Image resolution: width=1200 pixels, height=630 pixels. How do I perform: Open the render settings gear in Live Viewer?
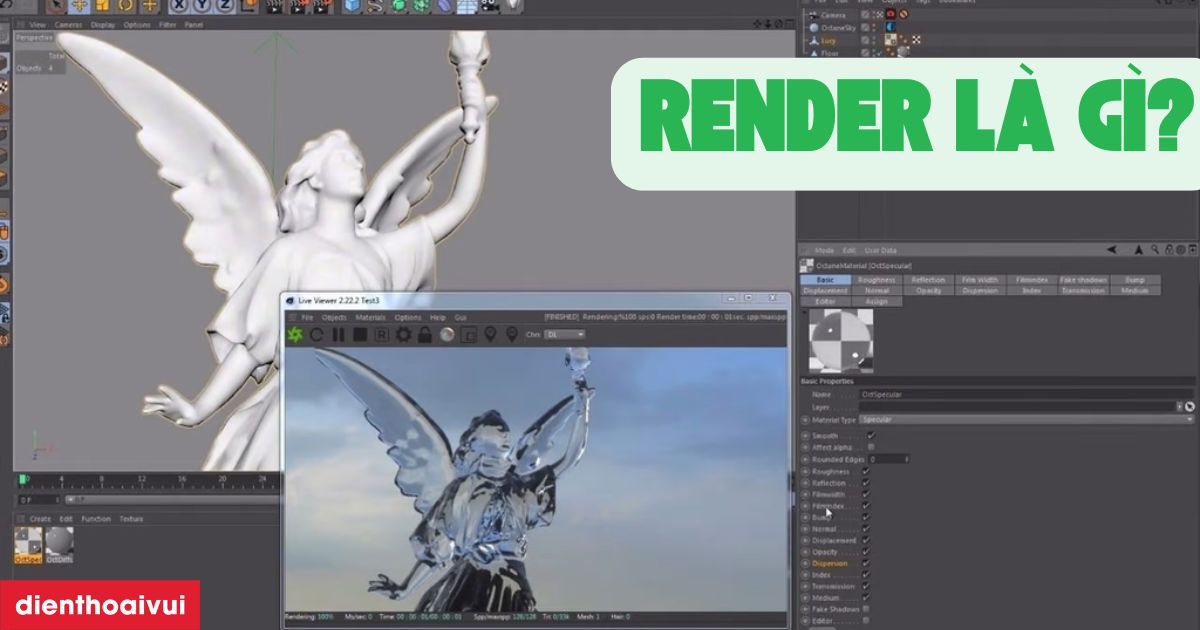[x=404, y=333]
